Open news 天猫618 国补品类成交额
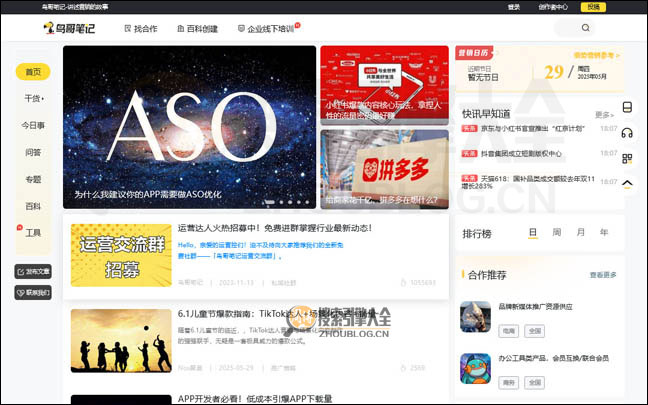648x405 pixels. (529, 182)
